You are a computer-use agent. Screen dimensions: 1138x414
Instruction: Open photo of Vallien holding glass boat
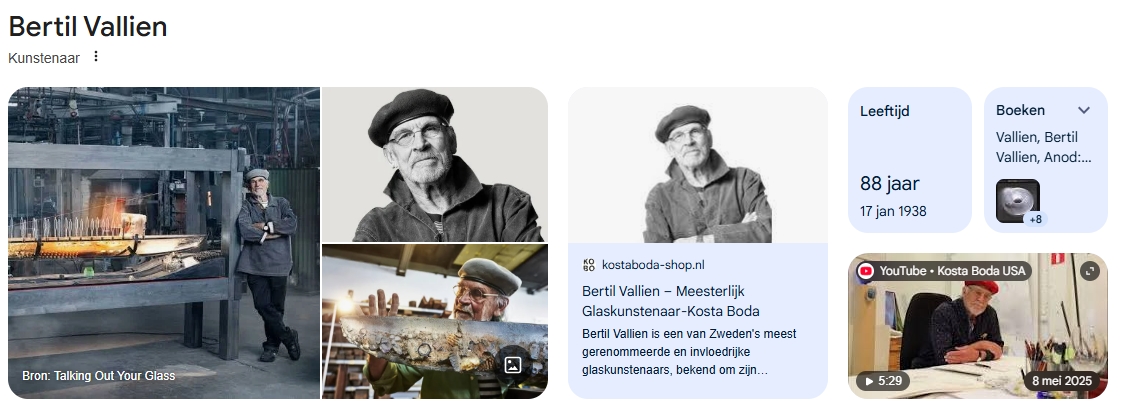[435, 321]
